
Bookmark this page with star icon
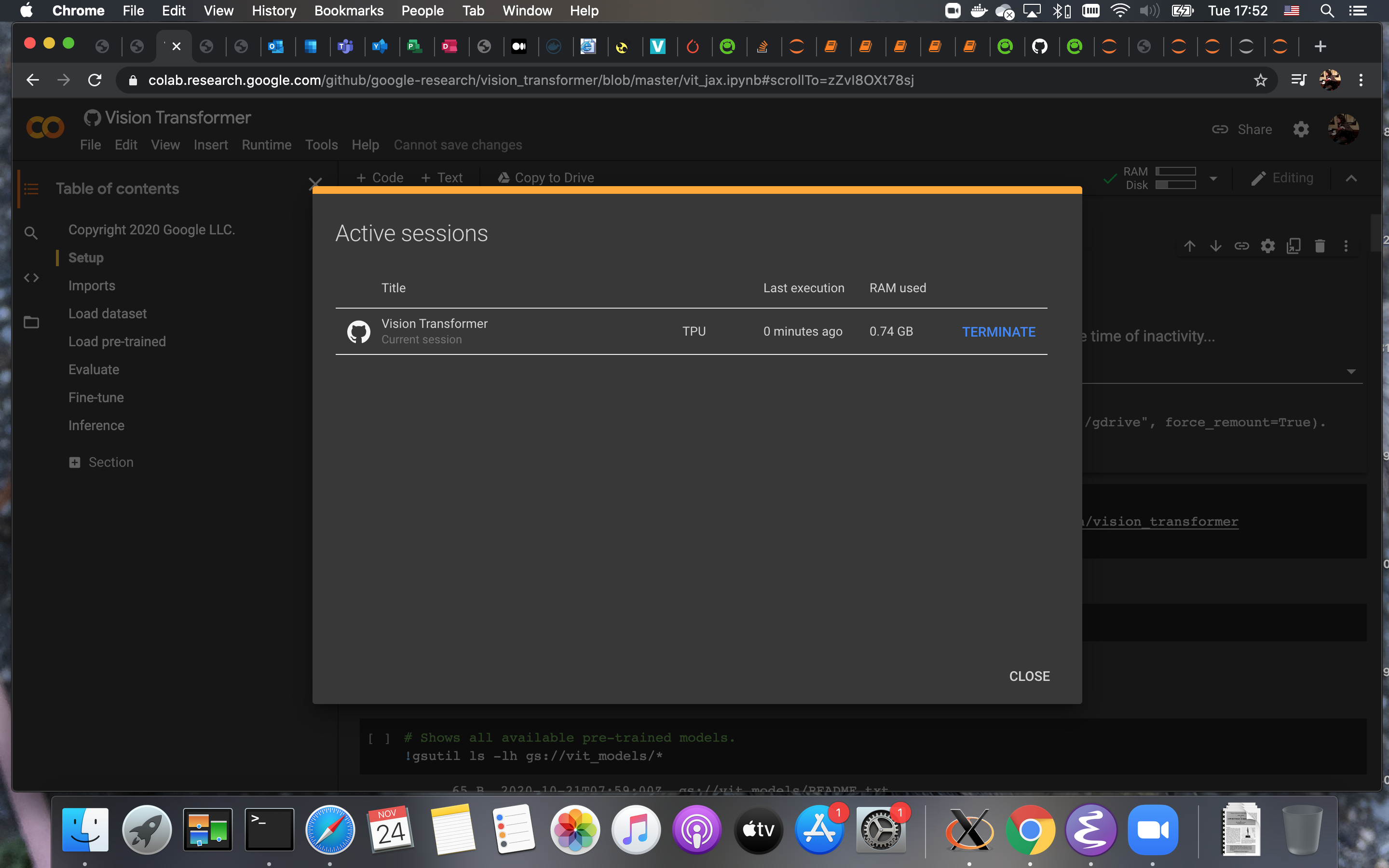[1260, 81]
